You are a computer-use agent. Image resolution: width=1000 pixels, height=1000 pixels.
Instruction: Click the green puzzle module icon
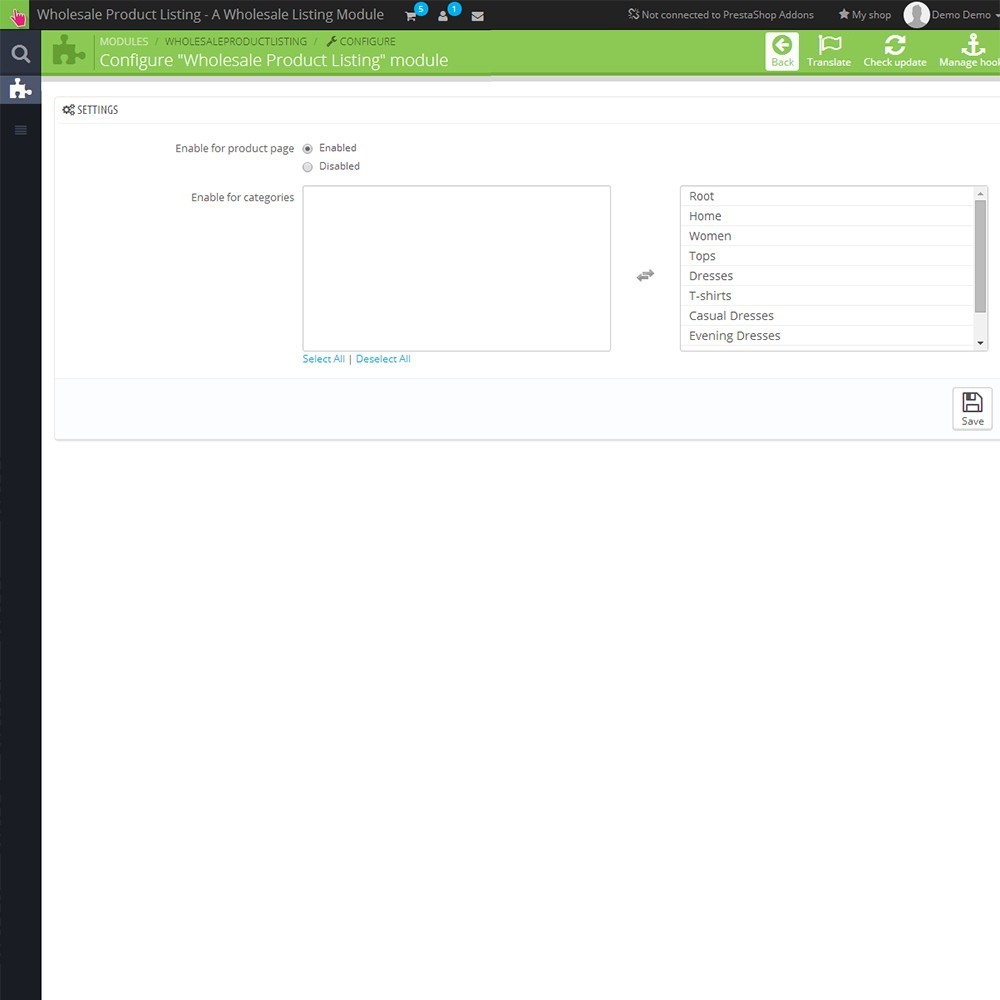coord(69,50)
